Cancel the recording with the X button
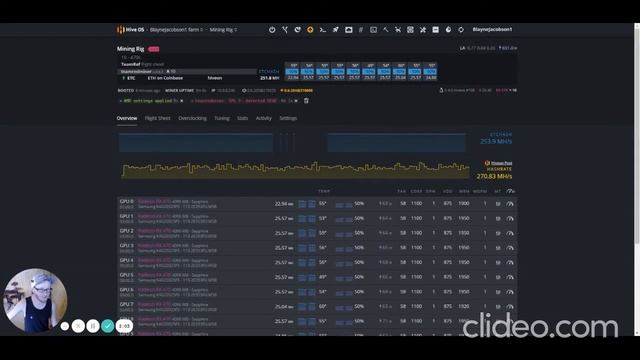640x360 pixels. pyautogui.click(x=78, y=326)
